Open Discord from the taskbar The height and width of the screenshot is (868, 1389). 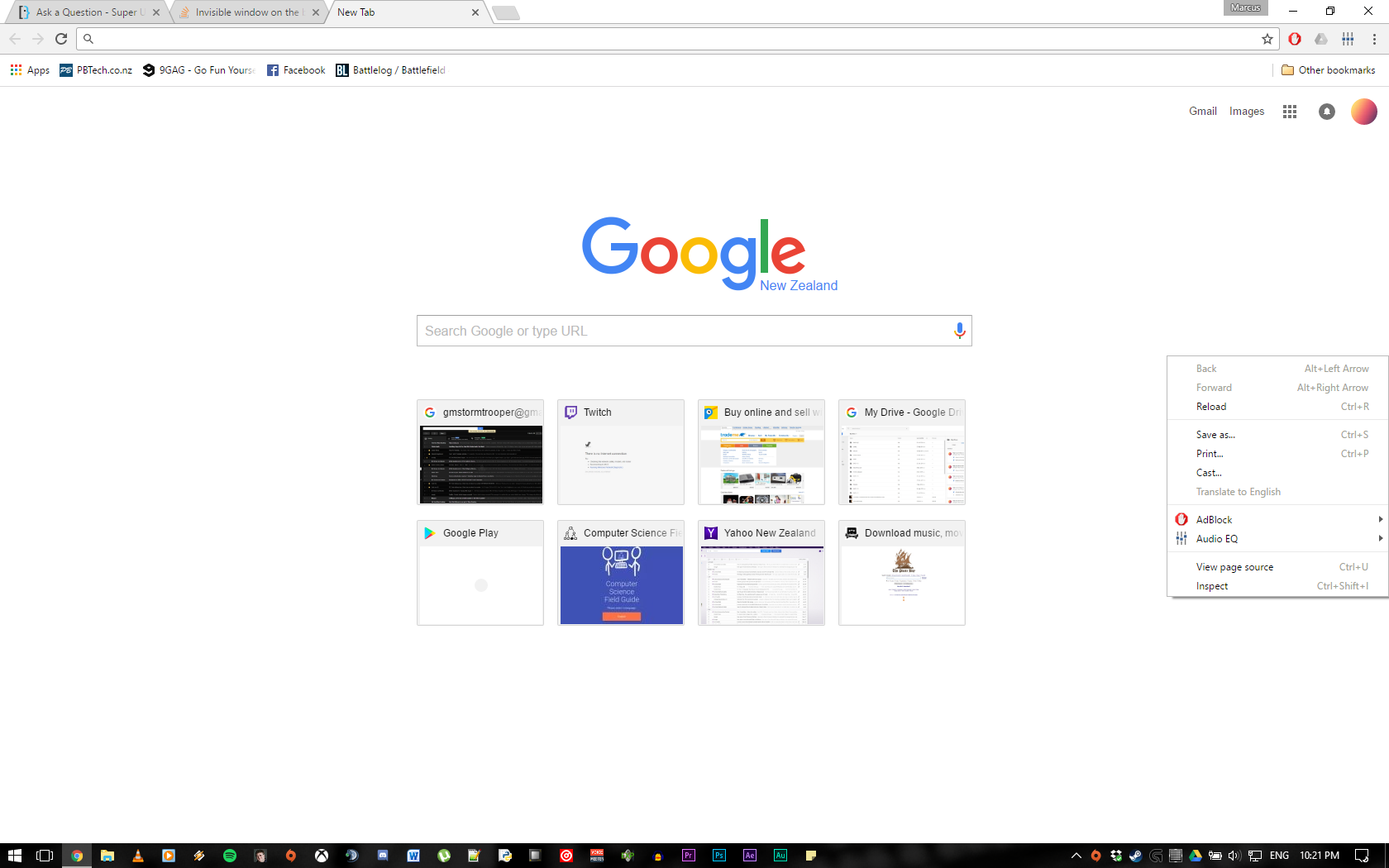pos(382,856)
